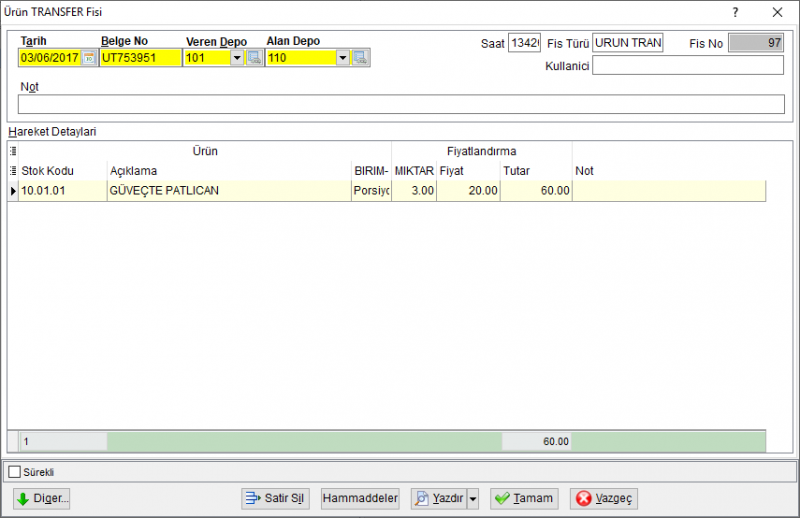Viewport: 800px width, 518px height.
Task: Click the Diger... button
Action: click(x=42, y=499)
